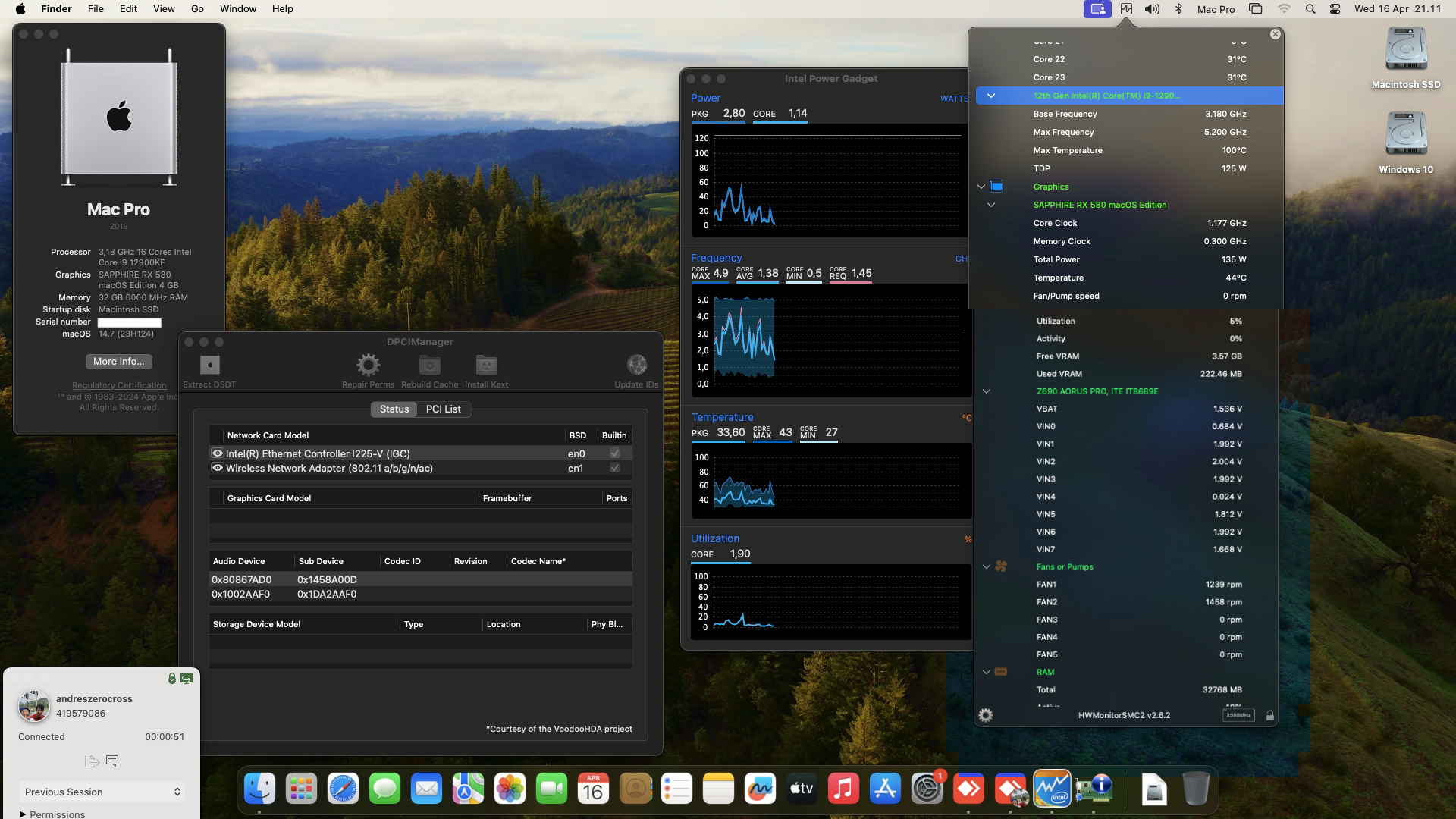Screen dimensions: 1456x819
Task: Toggle Builtin checkbox for Wireless Network Adapter
Action: (614, 468)
